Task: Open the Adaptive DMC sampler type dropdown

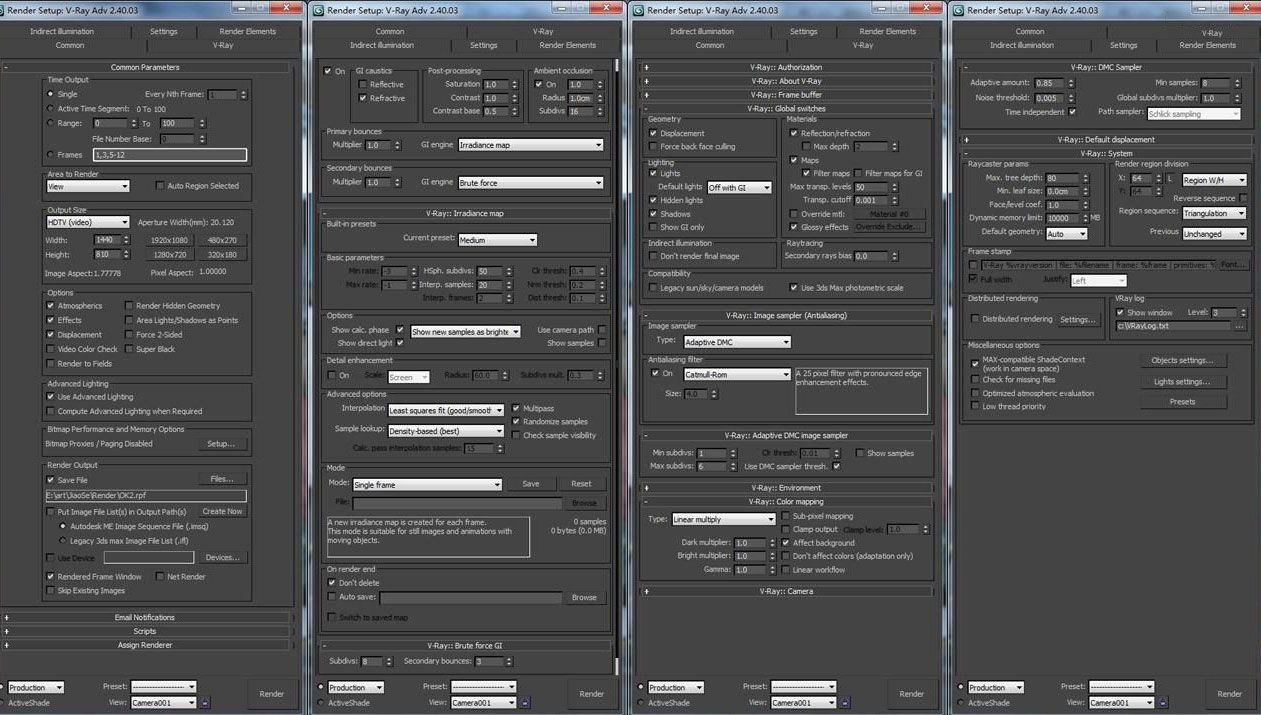Action: (x=738, y=342)
